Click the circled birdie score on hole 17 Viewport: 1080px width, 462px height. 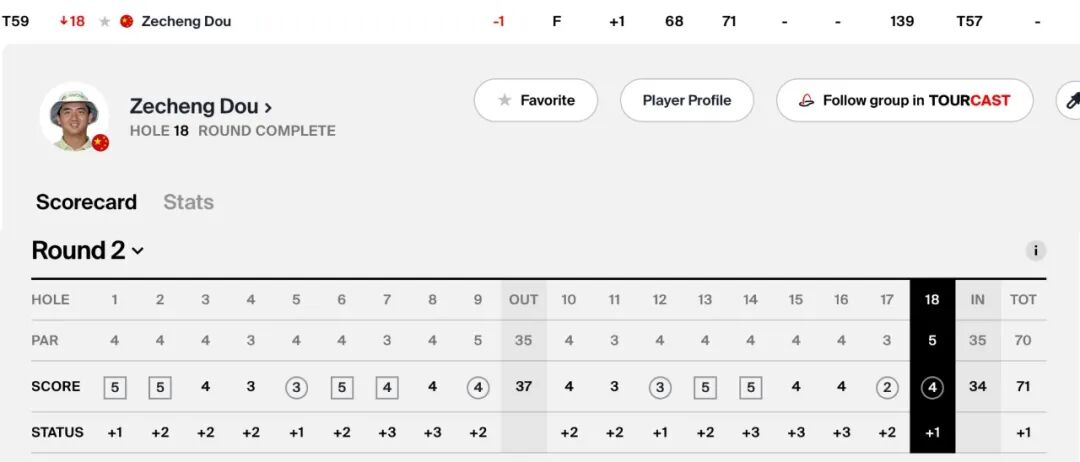coord(887,387)
